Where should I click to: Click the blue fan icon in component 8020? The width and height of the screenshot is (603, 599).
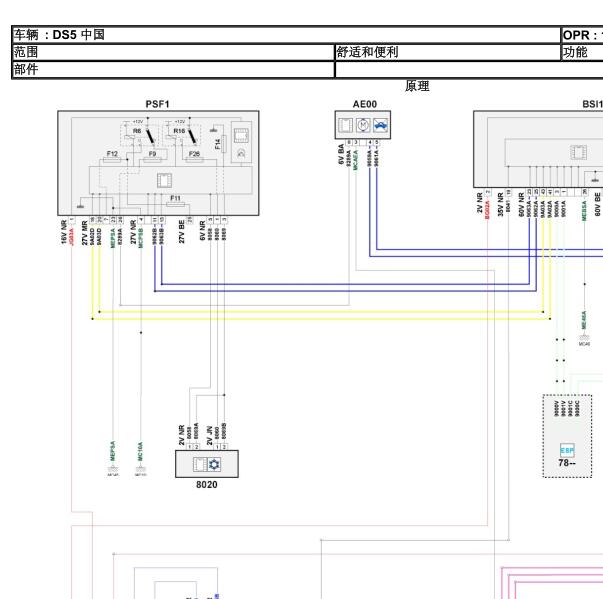[214, 464]
